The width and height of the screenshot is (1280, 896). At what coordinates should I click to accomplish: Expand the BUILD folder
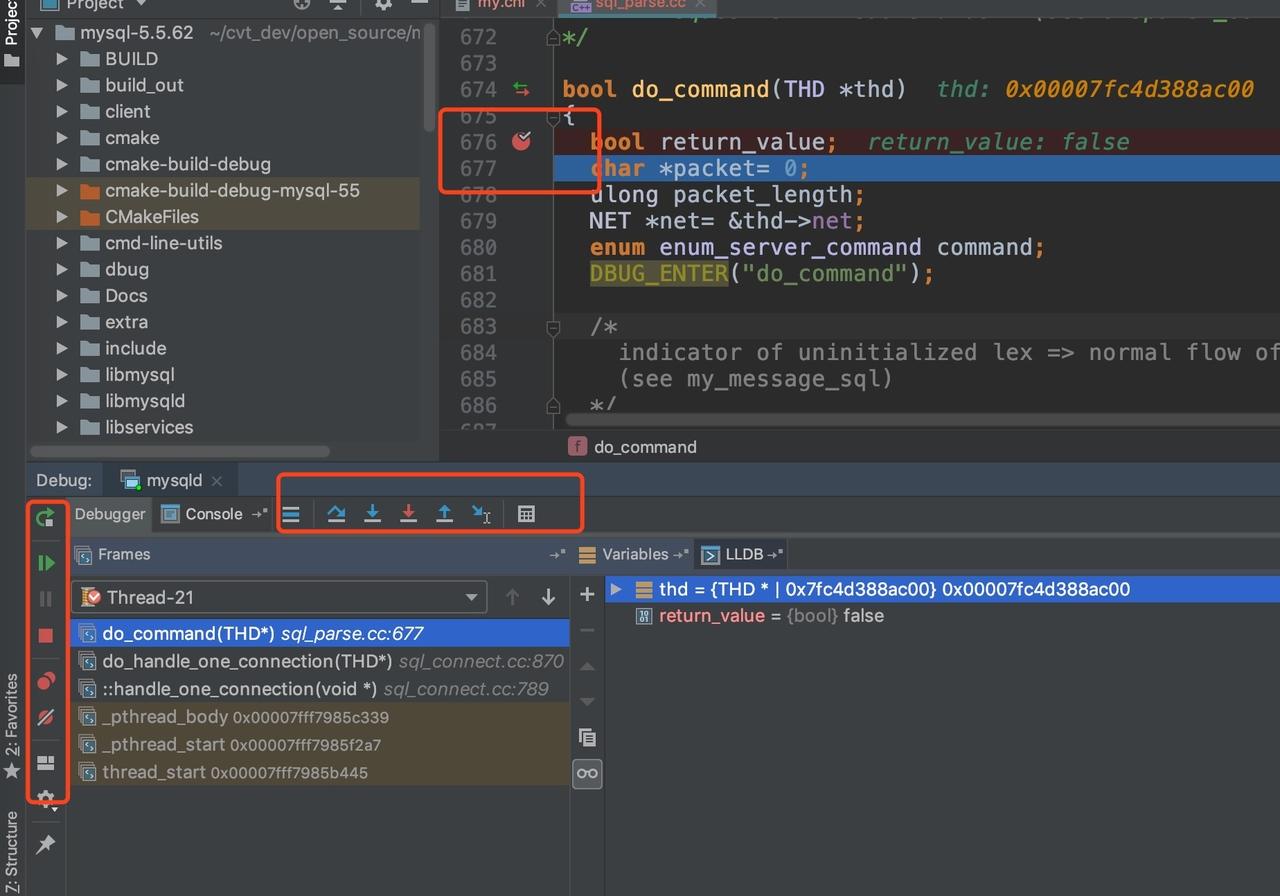pyautogui.click(x=62, y=59)
